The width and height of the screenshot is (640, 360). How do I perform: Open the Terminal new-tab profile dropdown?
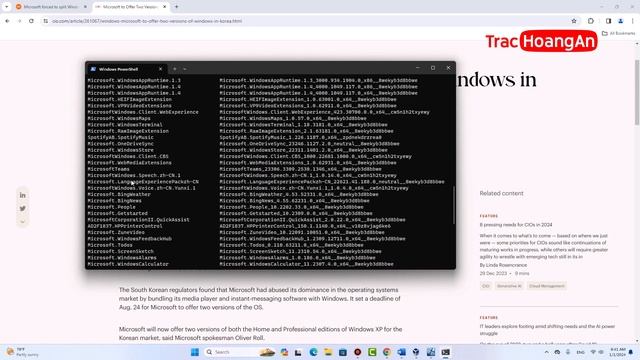tap(185, 69)
